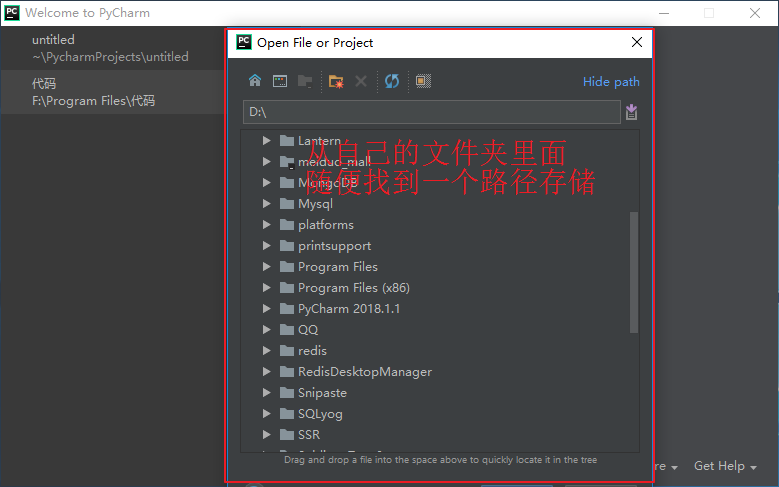
Task: Click the Desktop directory icon
Action: [x=280, y=81]
